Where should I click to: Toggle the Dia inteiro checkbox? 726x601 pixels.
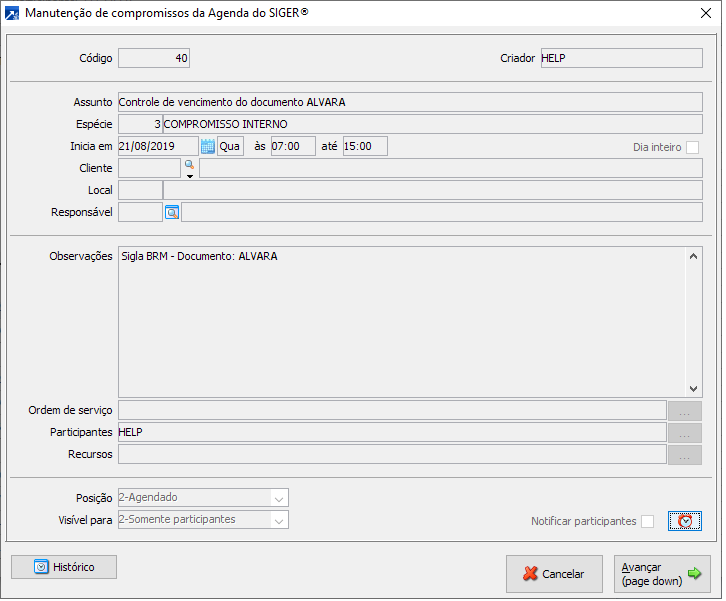coord(692,148)
